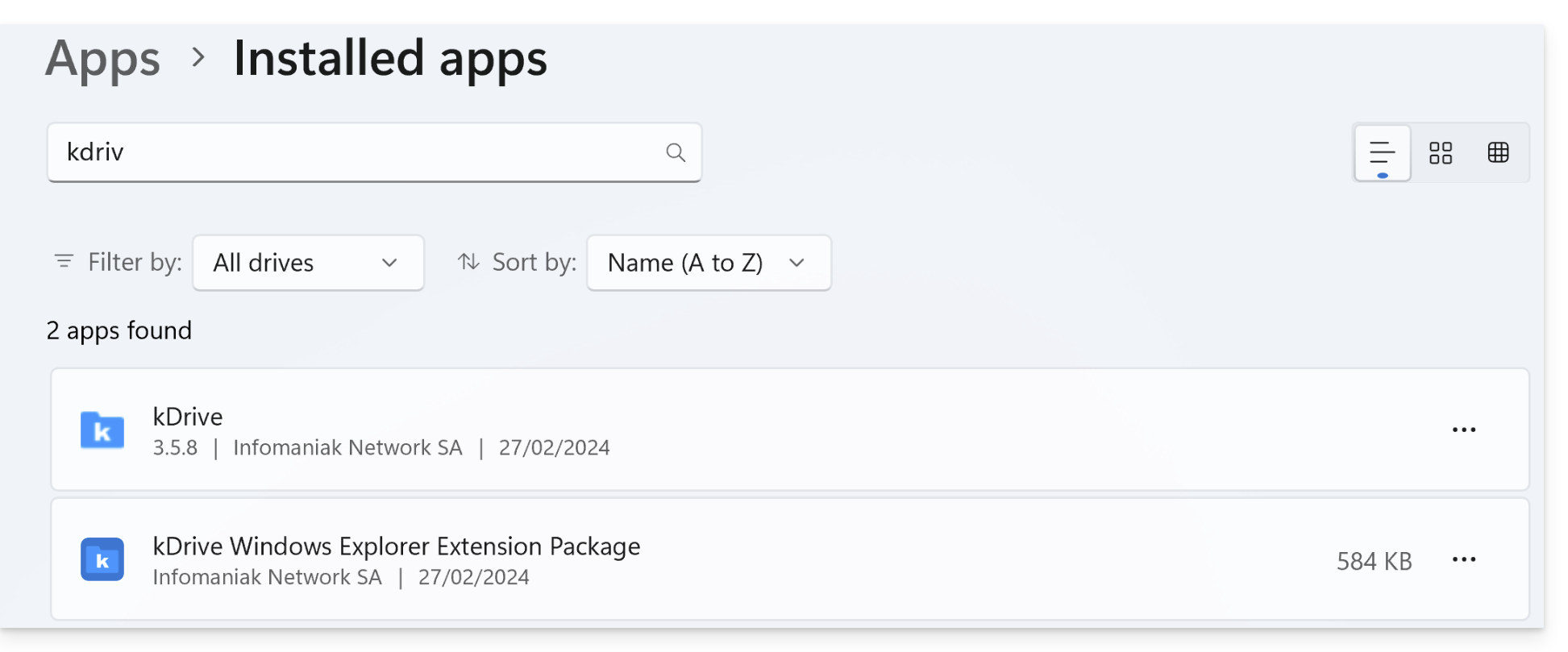Click the sort arrows icon
This screenshot has height=652, width=1568.
pyautogui.click(x=468, y=261)
